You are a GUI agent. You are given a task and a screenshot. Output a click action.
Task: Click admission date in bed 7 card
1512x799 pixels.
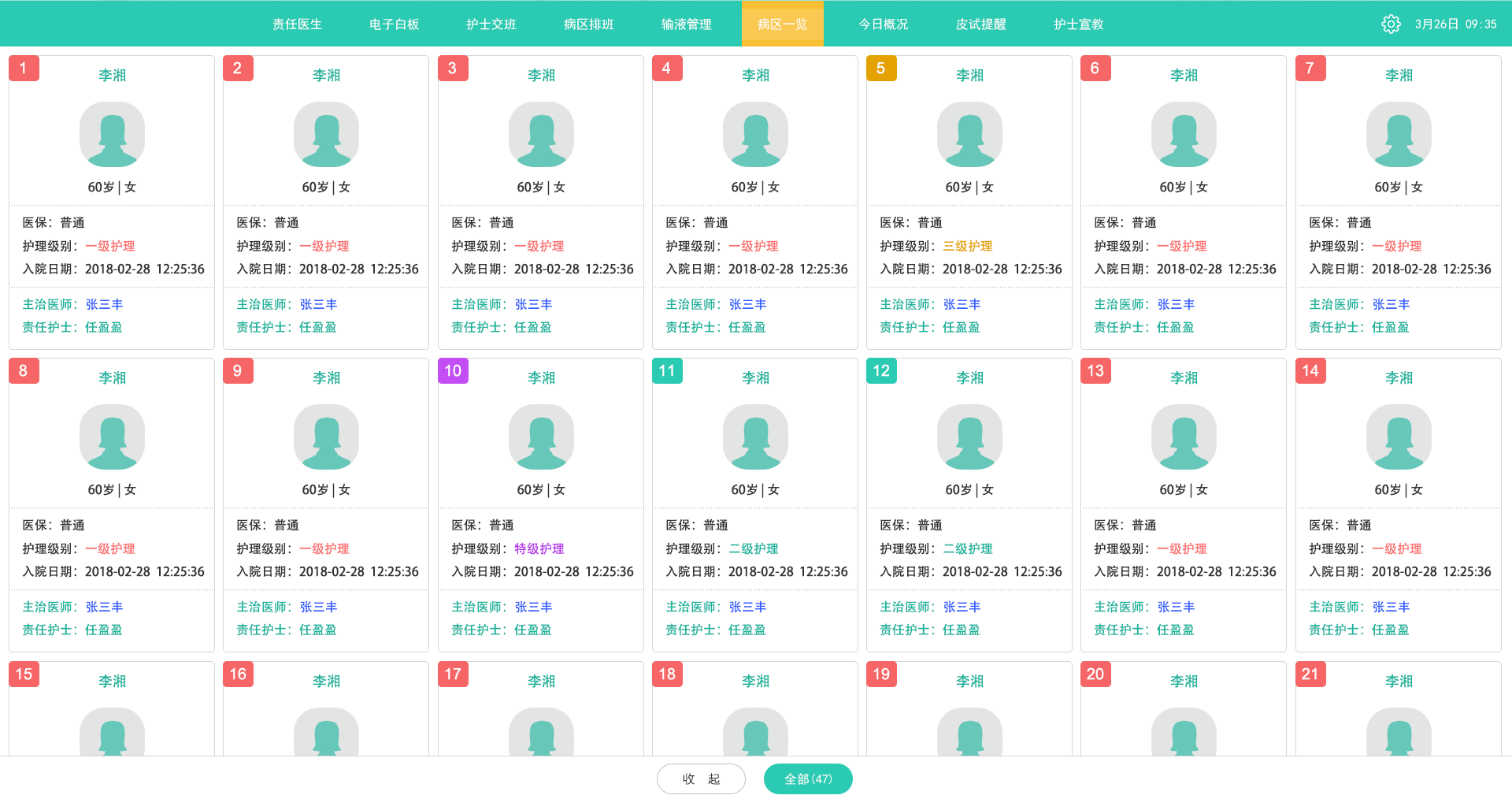coord(1400,269)
